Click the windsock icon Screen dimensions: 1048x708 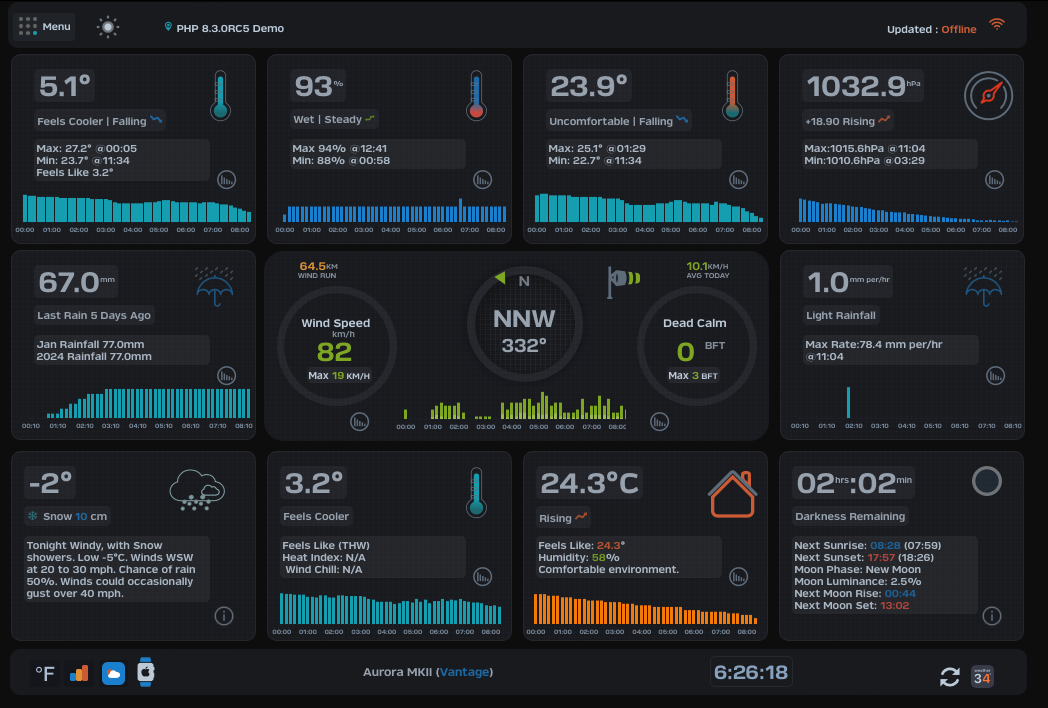(623, 281)
